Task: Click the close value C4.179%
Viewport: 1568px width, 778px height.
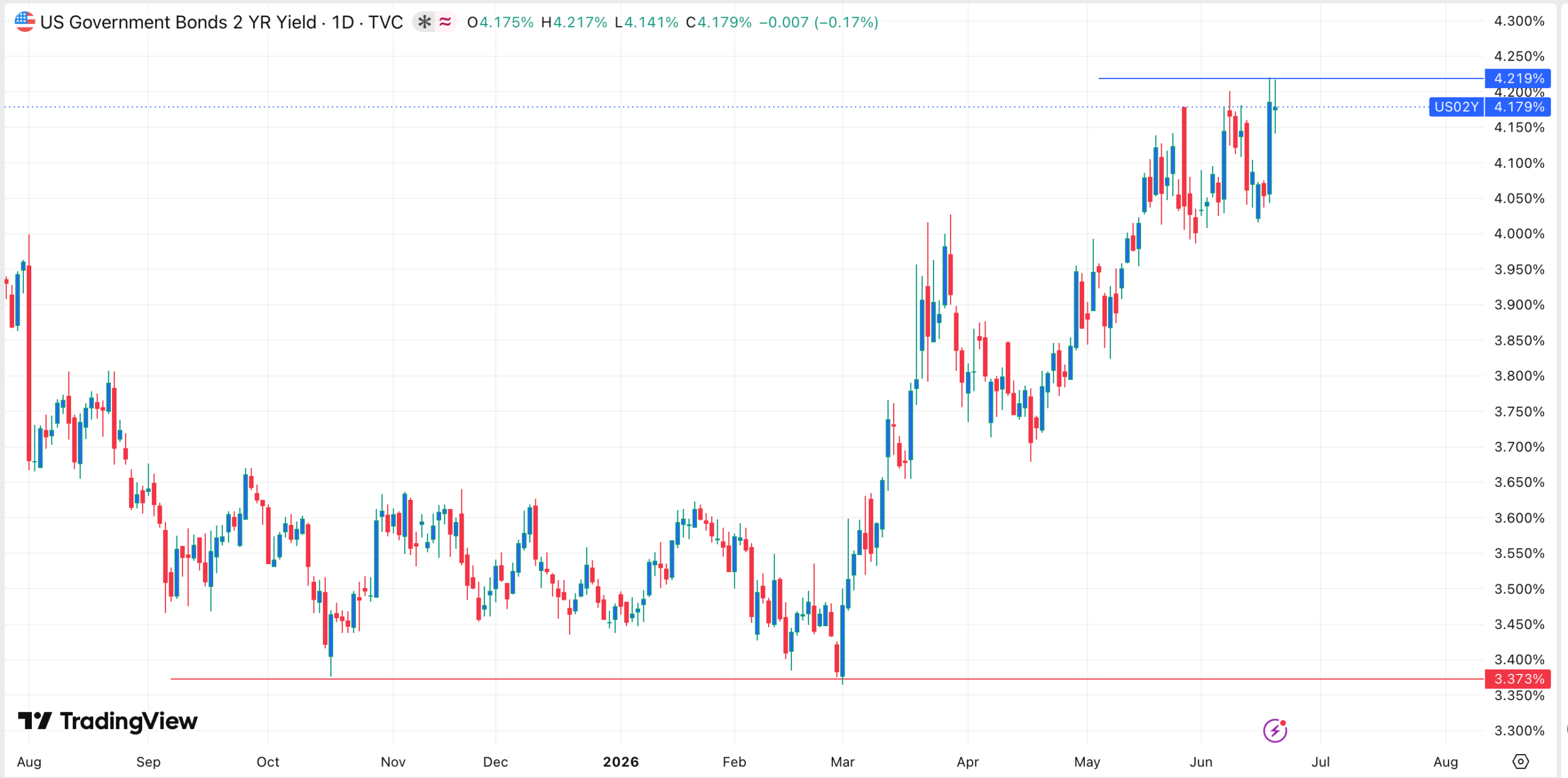Action: coord(718,22)
